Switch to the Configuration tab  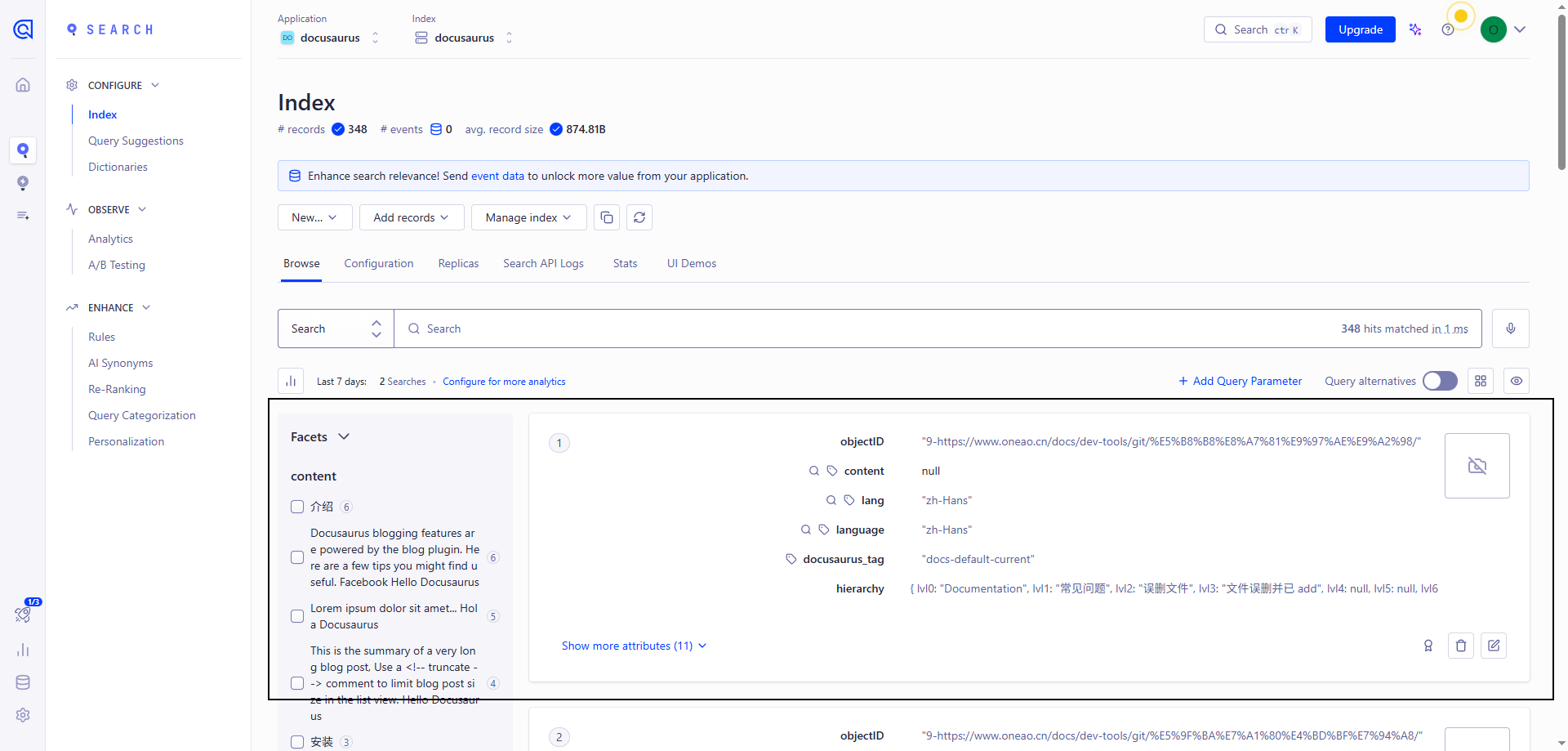[x=378, y=263]
